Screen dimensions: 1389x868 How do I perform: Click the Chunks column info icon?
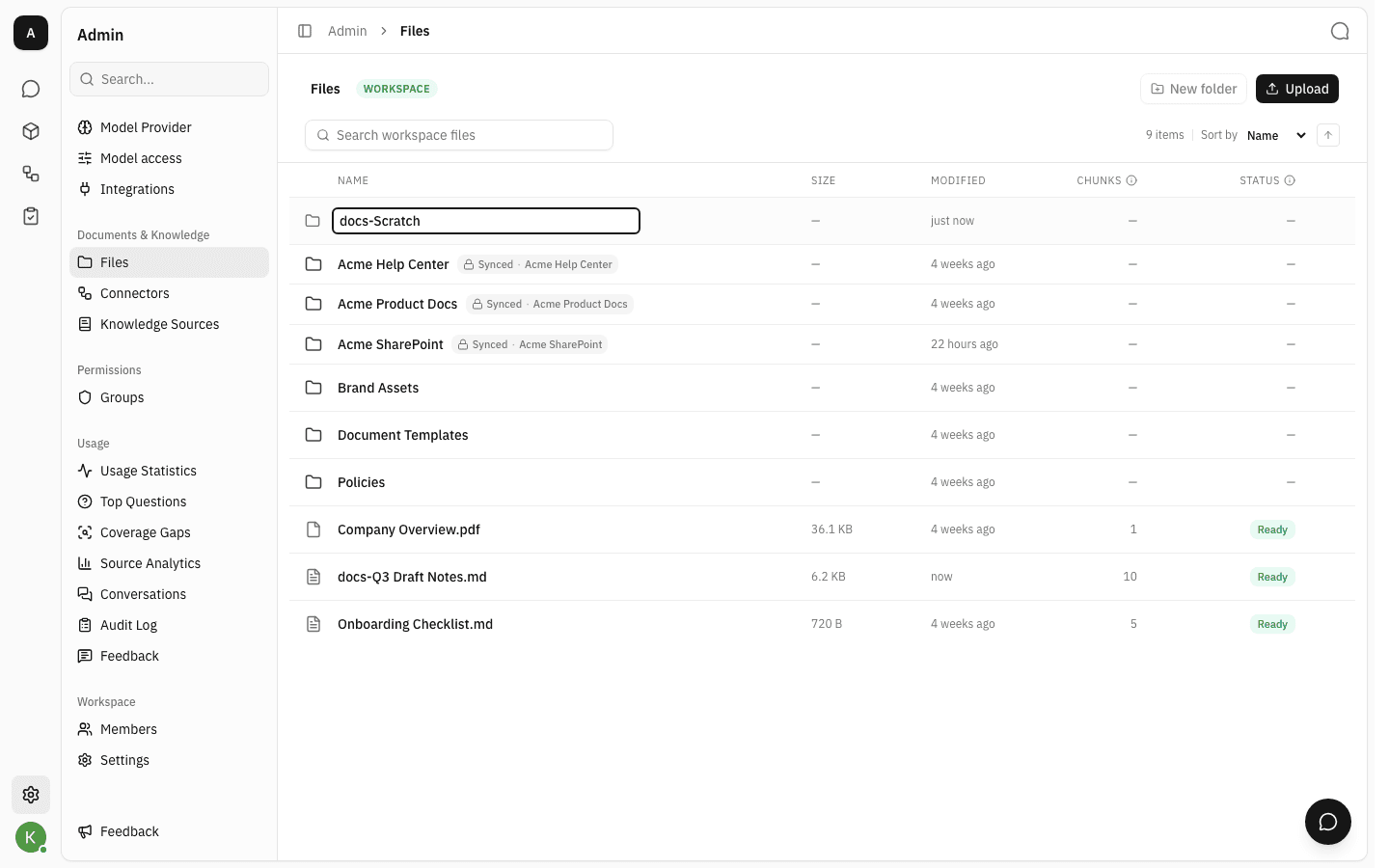(1131, 180)
